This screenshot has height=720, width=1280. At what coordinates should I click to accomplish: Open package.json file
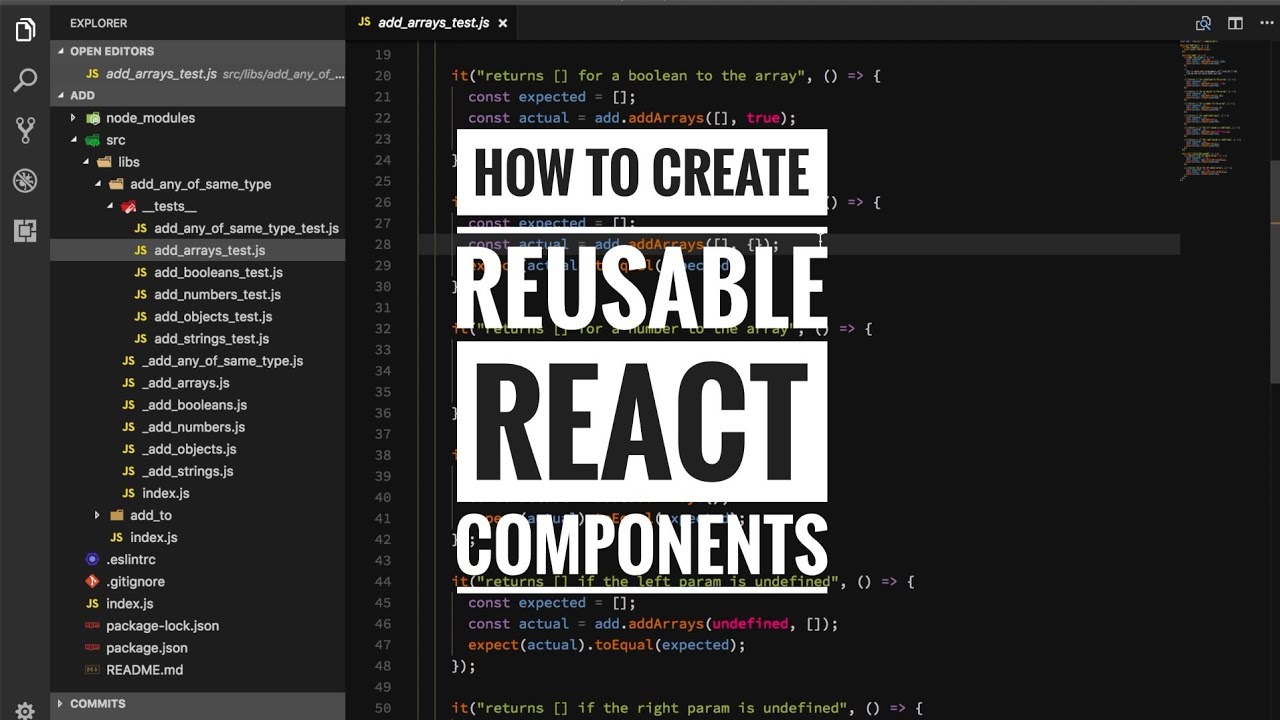click(x=198, y=647)
